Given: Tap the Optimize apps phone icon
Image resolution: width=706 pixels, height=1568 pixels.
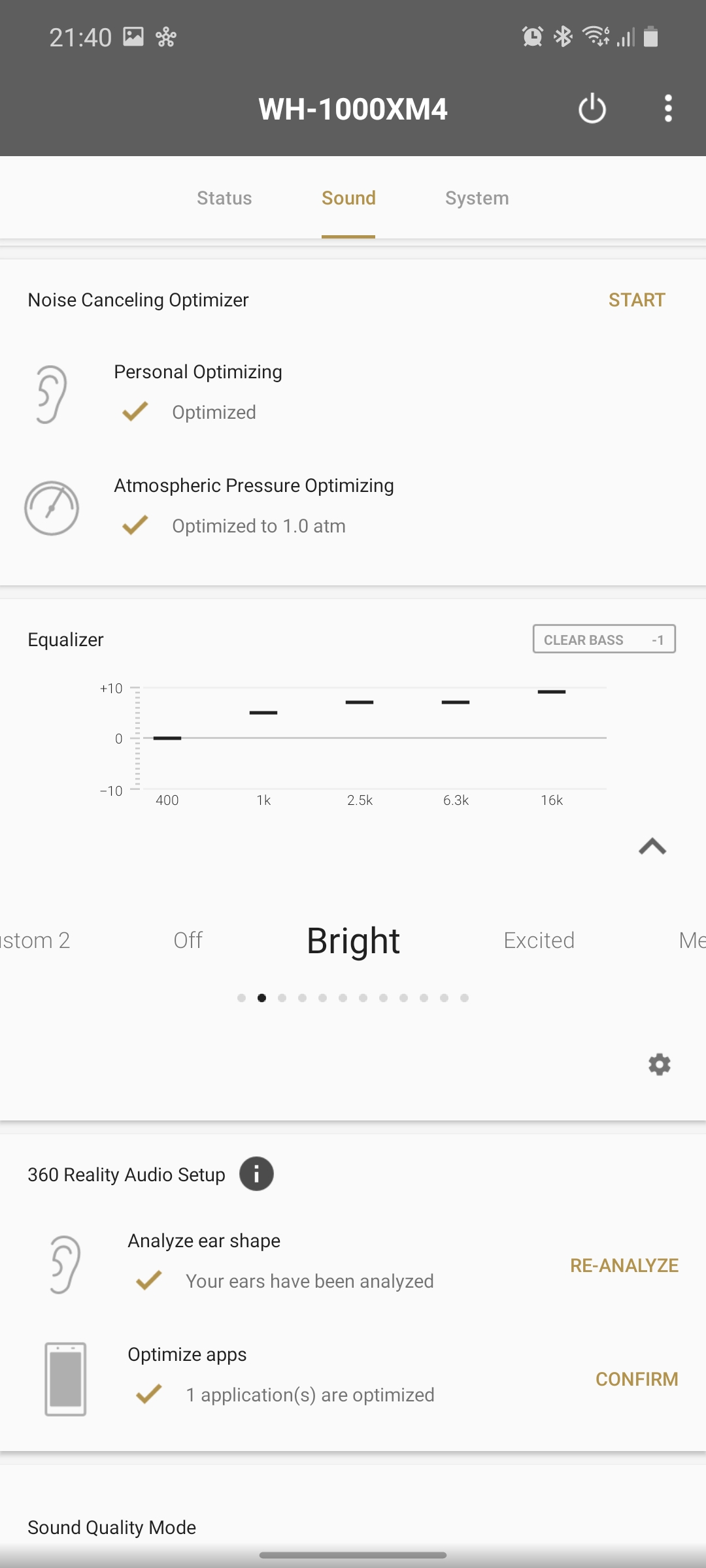Looking at the screenshot, I should tap(65, 1379).
